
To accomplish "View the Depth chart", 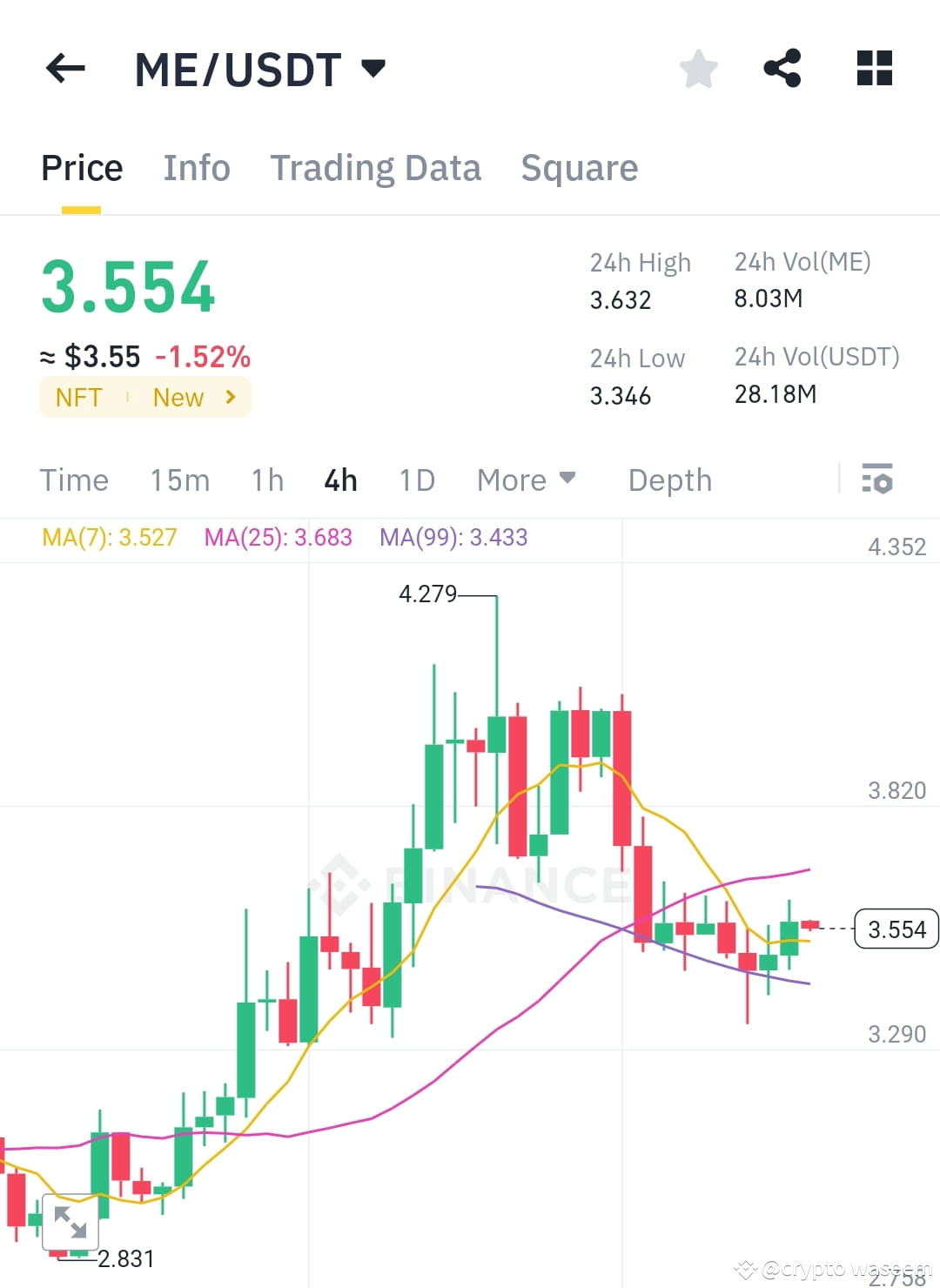I will click(669, 480).
